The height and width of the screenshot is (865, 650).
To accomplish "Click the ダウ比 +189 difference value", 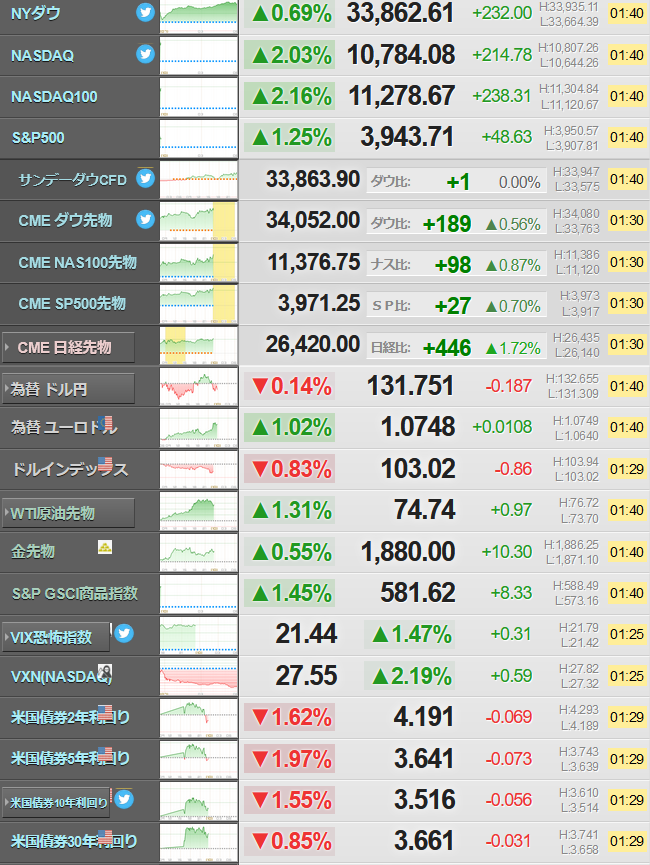I will coord(447,224).
